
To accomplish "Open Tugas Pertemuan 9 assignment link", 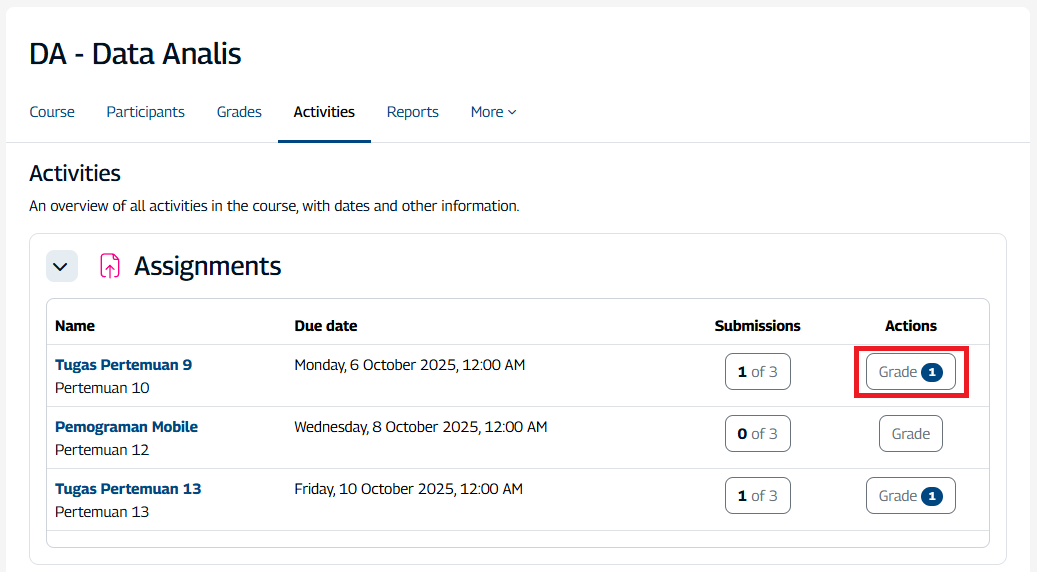I will [x=123, y=365].
